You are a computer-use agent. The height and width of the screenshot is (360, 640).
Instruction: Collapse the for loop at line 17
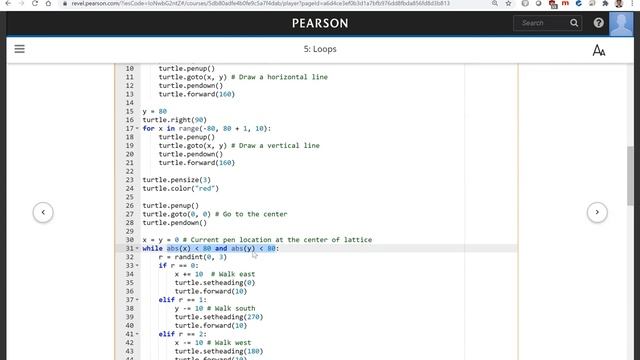(x=137, y=129)
